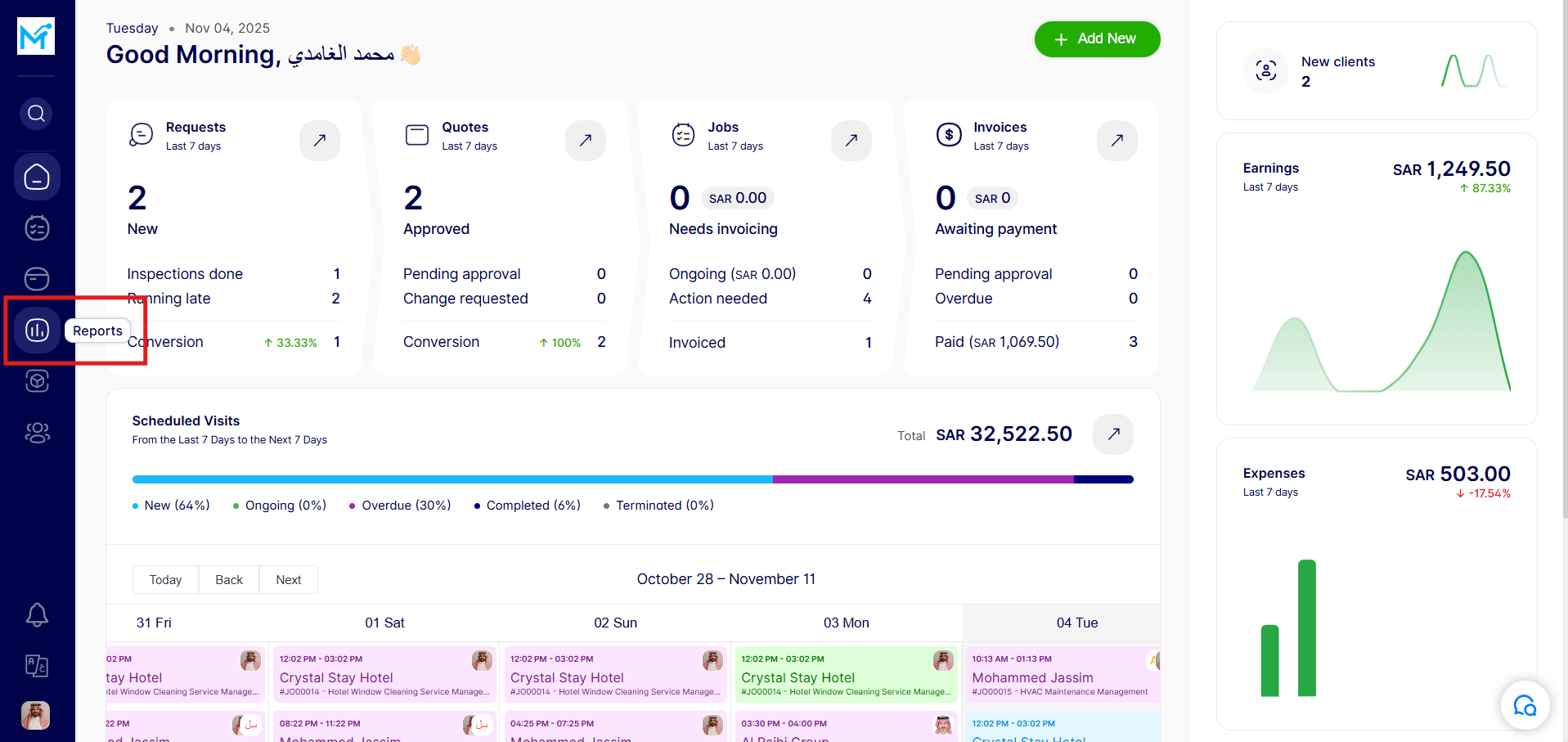
Task: Click the Home dashboard sidebar icon
Action: pos(37,177)
